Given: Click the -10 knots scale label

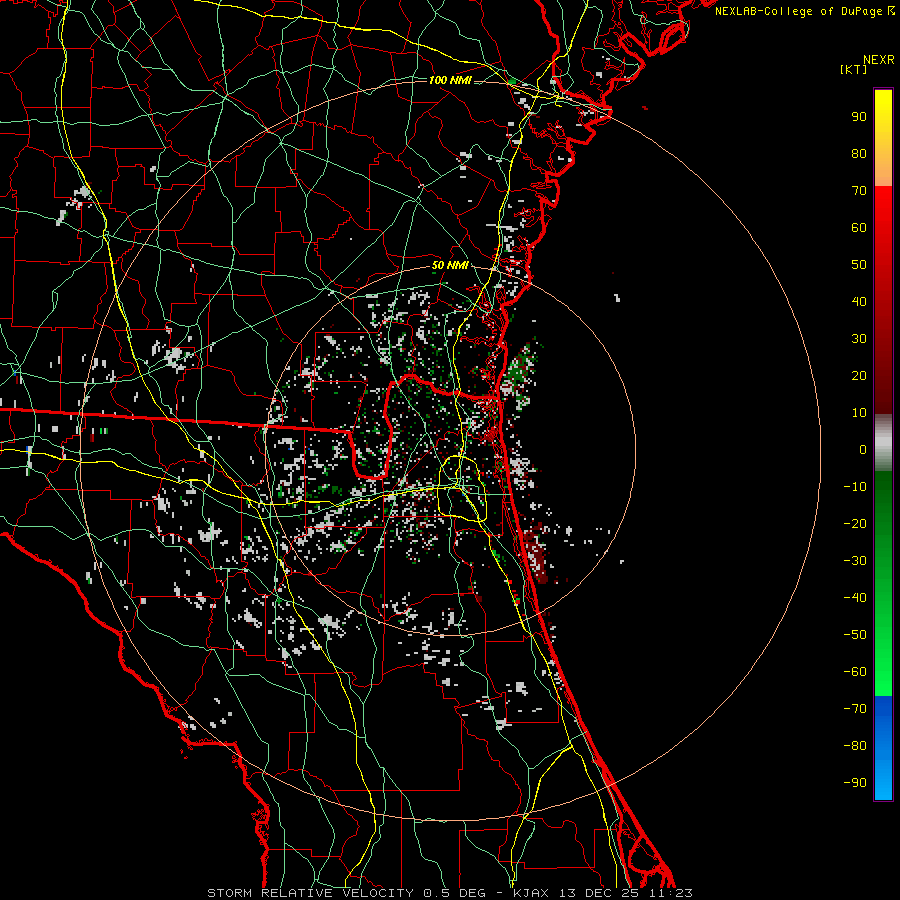Looking at the screenshot, I should (x=855, y=487).
